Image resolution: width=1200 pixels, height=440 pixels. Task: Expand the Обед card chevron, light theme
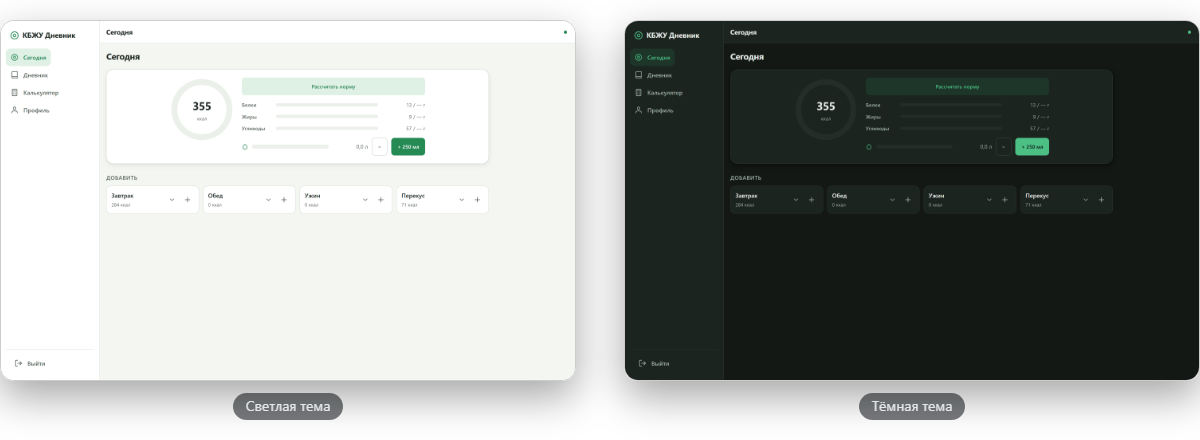[268, 199]
